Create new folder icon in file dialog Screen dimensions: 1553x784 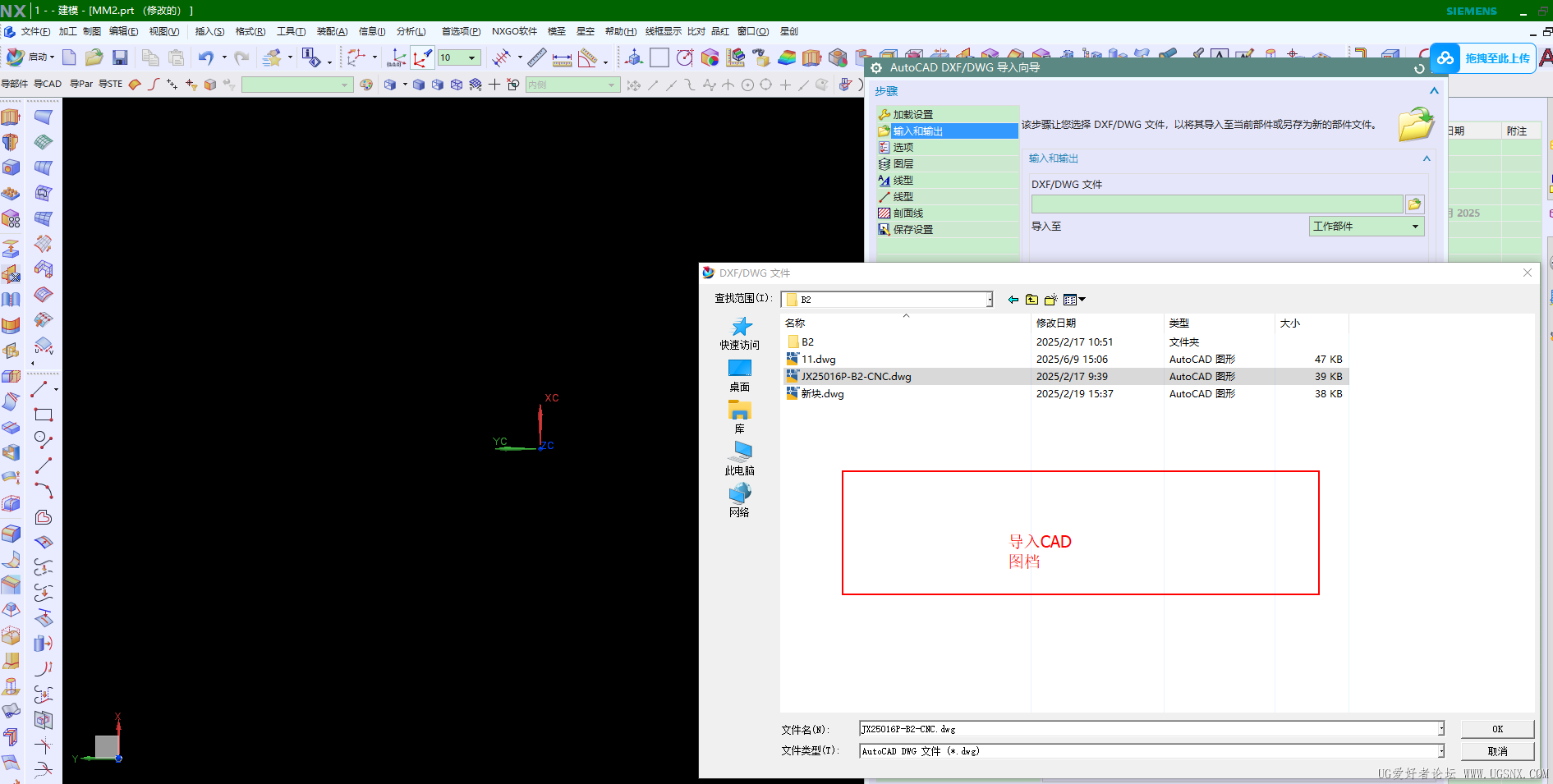tap(1050, 300)
